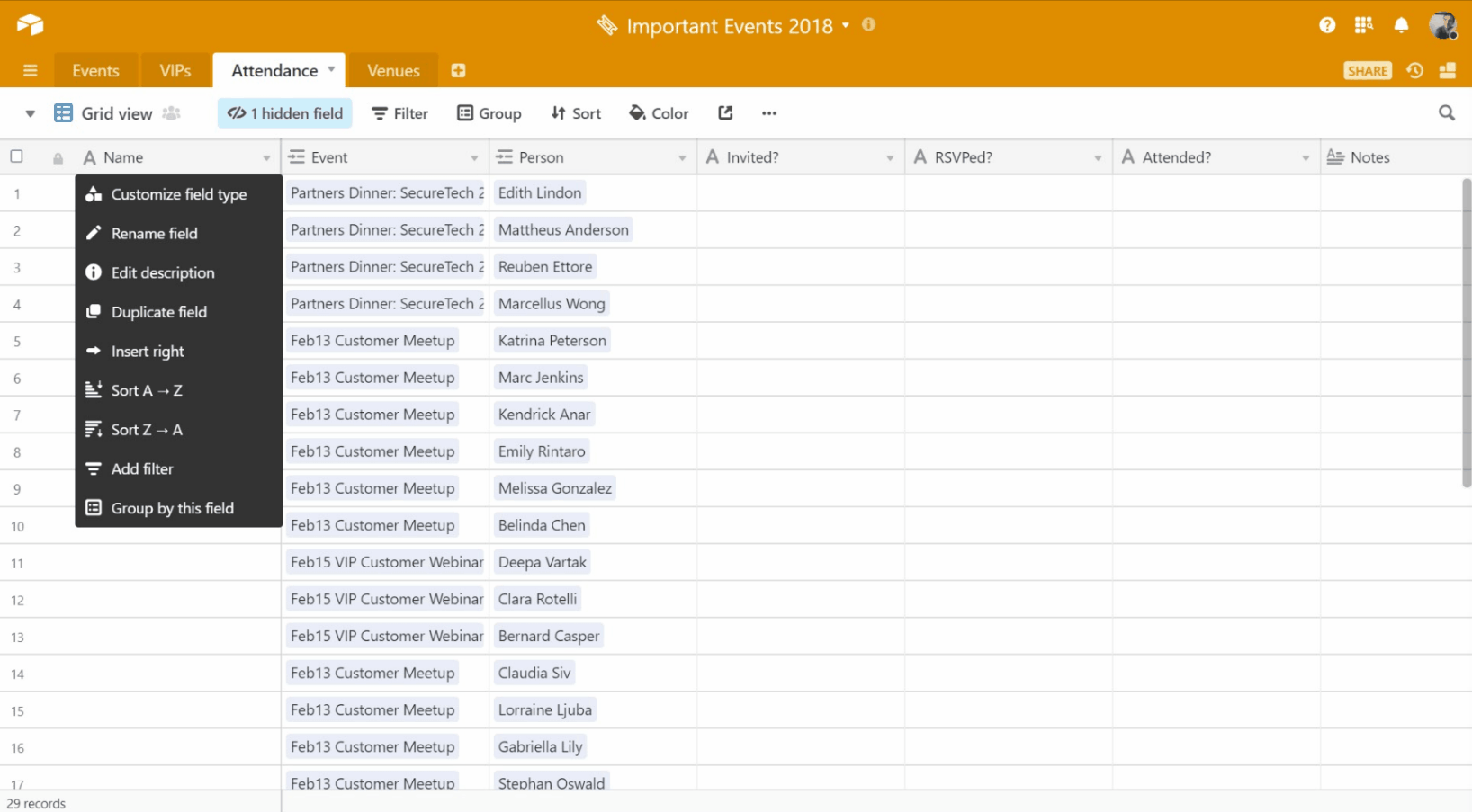Expand the RSVPed? column dropdown arrow
1472x812 pixels.
tap(1098, 158)
